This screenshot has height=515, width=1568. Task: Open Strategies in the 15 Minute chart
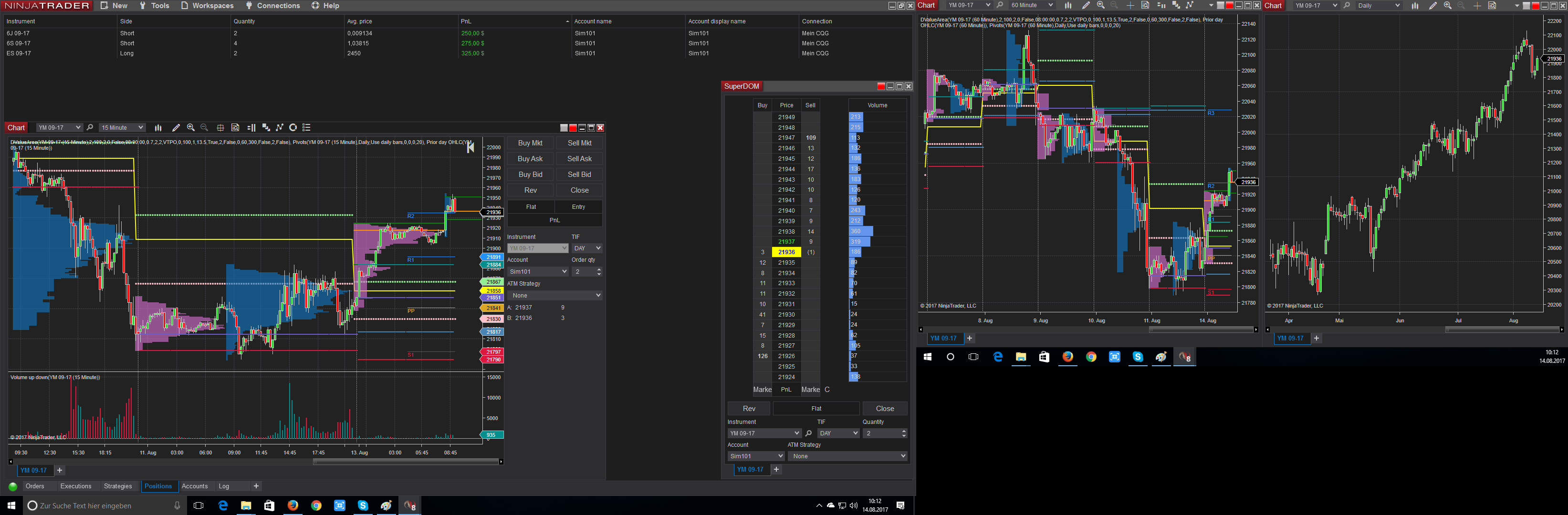click(x=280, y=128)
